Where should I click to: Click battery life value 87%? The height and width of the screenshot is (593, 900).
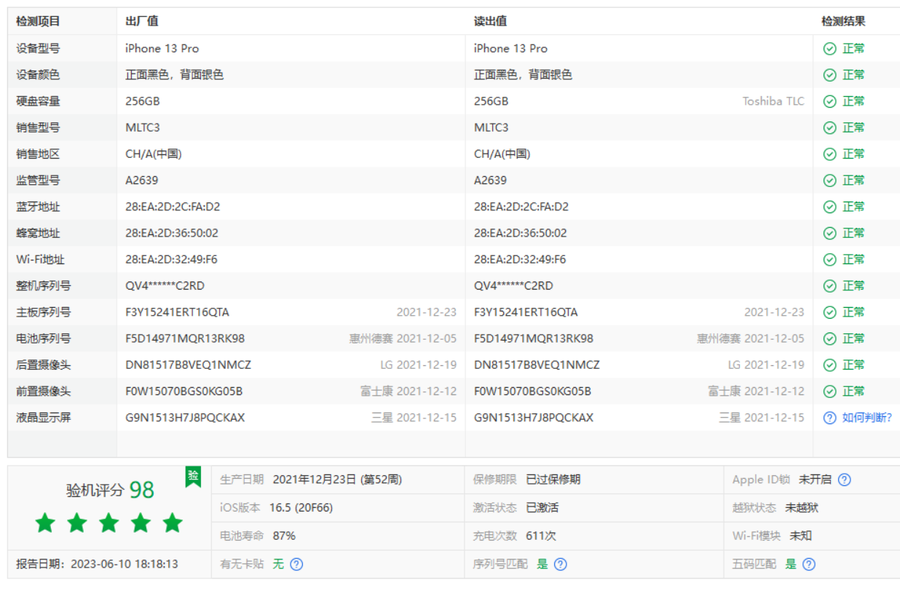[284, 537]
